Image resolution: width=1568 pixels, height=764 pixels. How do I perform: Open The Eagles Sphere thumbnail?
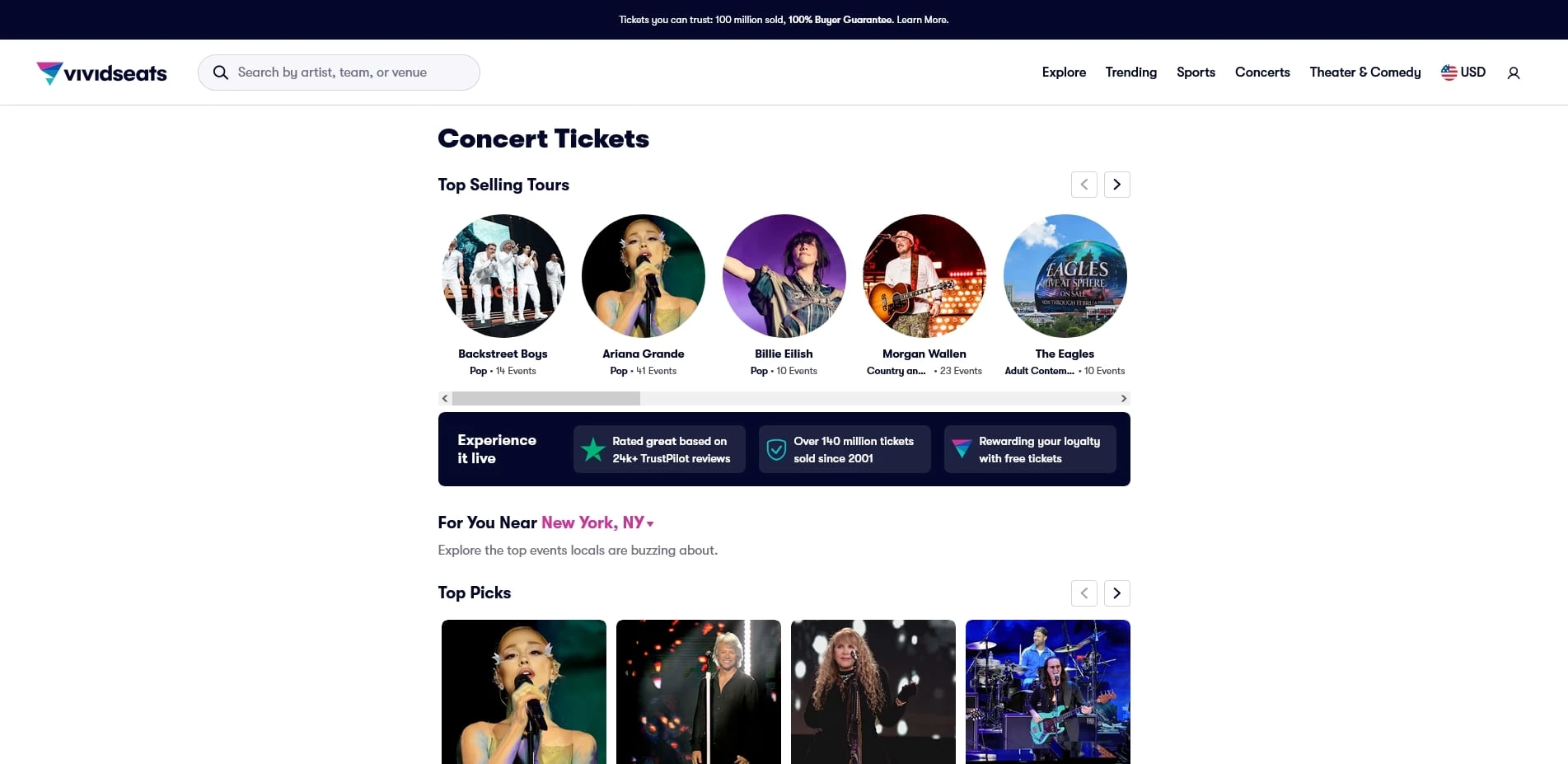point(1065,276)
